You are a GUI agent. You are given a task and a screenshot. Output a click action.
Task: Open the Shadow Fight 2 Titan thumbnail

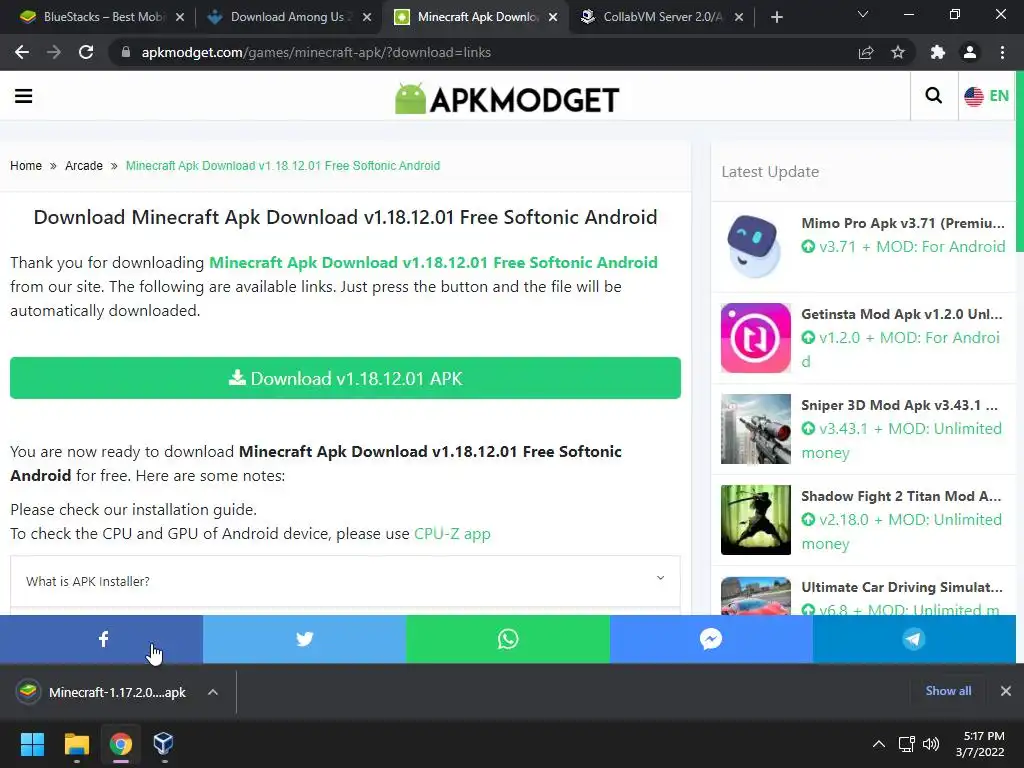point(756,520)
